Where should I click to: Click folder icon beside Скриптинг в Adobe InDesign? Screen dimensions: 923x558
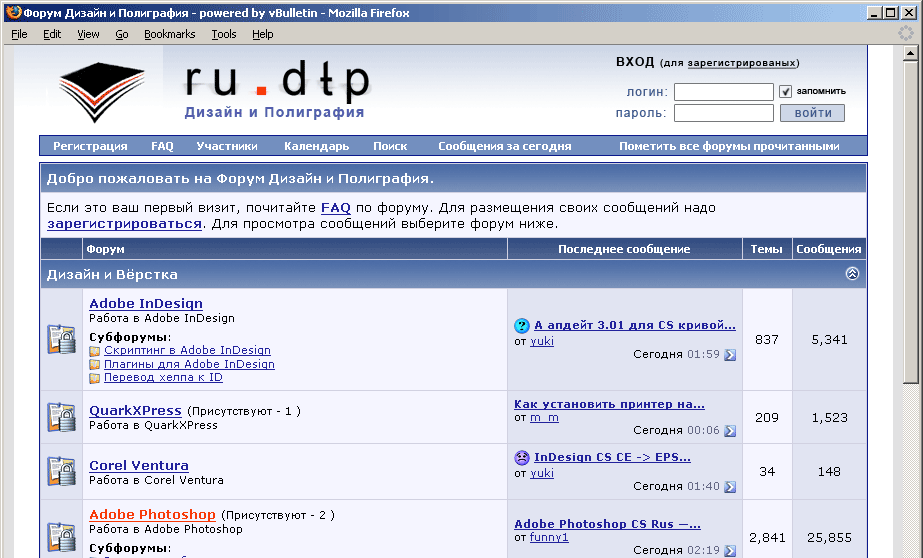pyautogui.click(x=94, y=351)
